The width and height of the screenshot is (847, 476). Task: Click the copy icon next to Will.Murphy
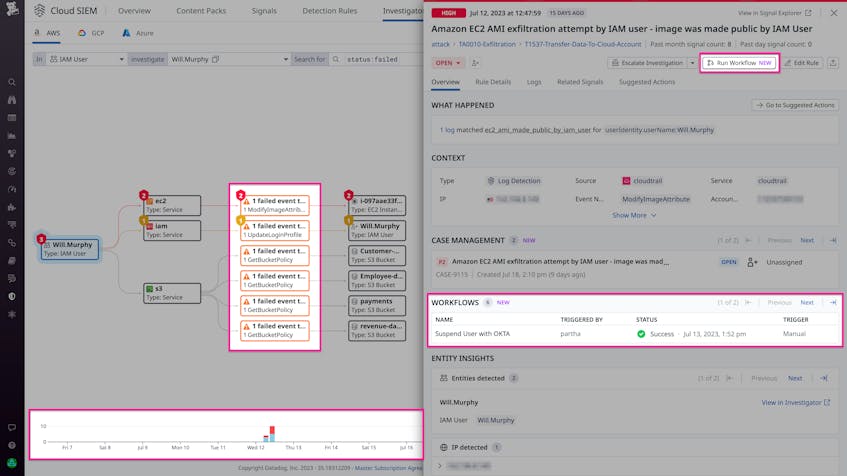pos(216,59)
